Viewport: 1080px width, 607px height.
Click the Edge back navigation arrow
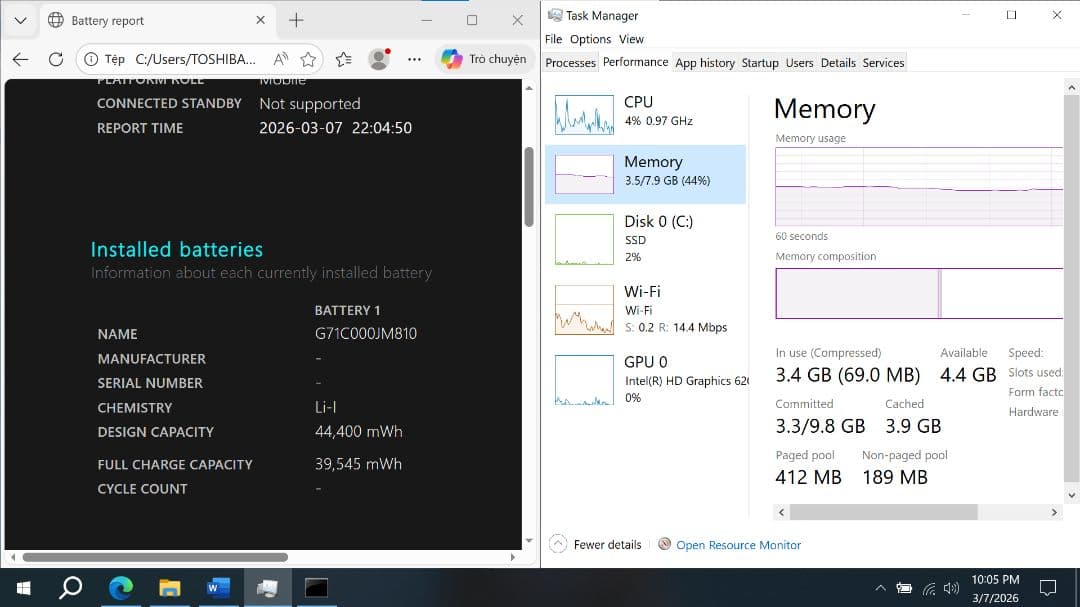21,59
